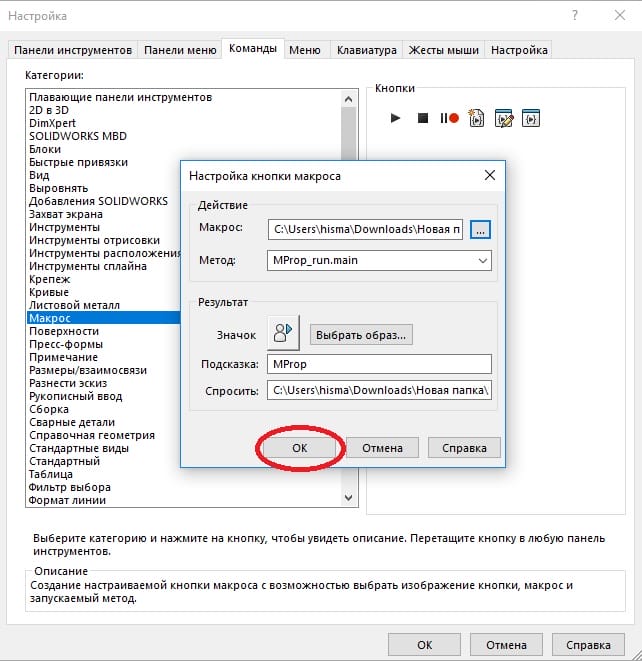Select Пресс-формы category
Screen dimensions: 642x661
click(x=66, y=345)
